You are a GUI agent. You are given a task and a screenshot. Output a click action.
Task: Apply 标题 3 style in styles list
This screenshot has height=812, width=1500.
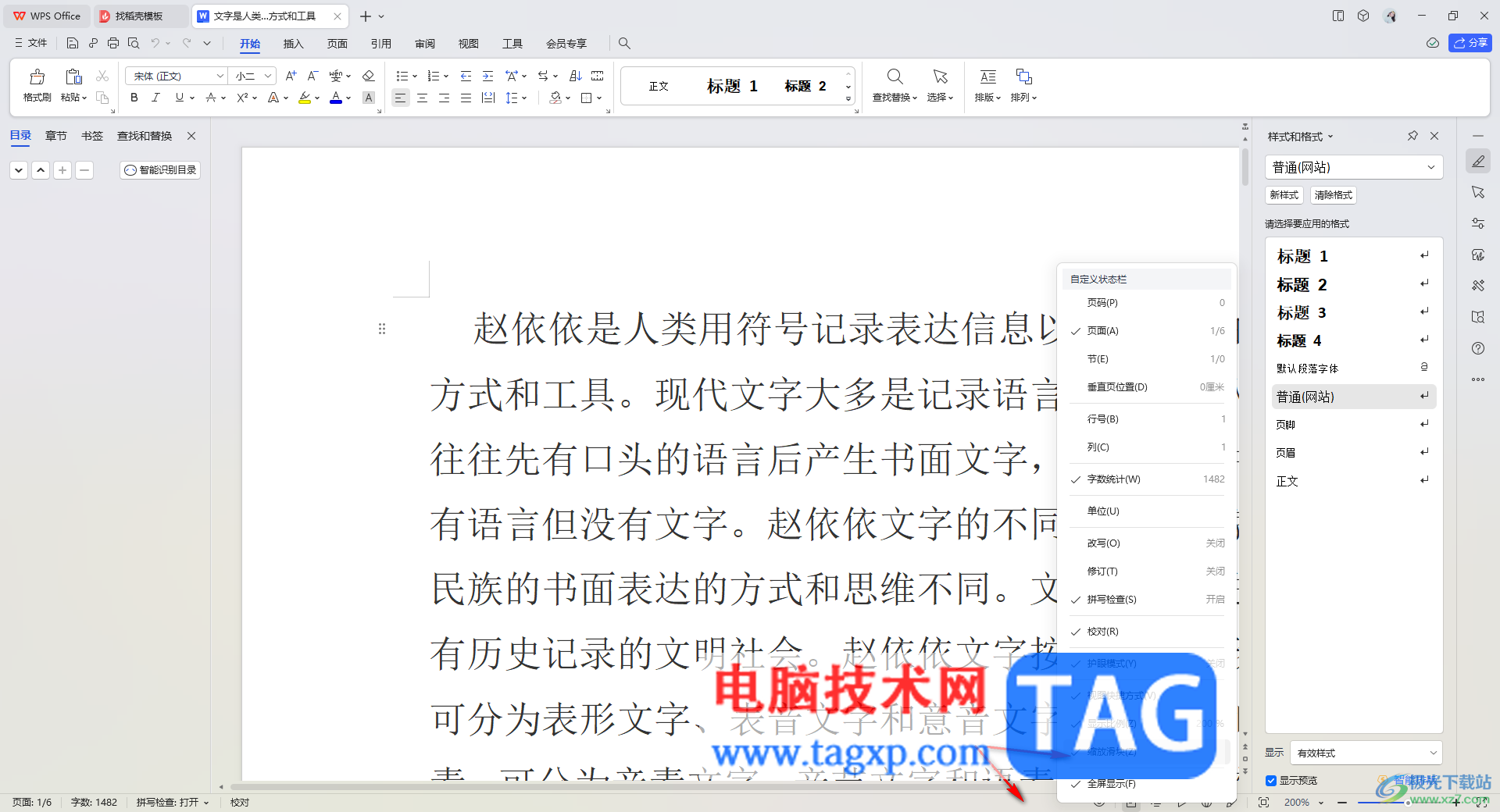tap(1353, 313)
